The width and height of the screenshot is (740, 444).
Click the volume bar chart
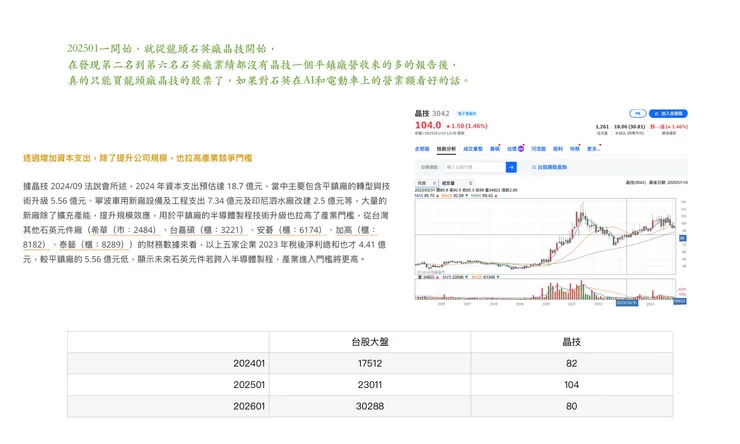(545, 289)
